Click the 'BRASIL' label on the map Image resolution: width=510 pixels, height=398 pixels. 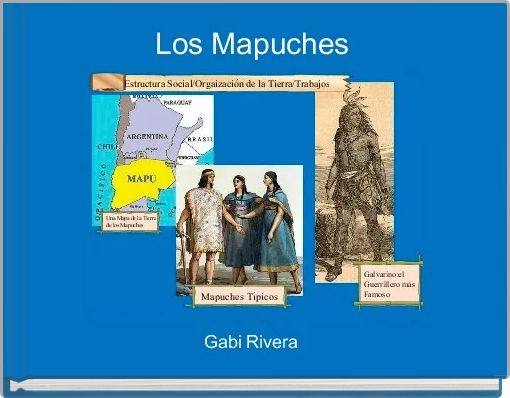tap(200, 139)
